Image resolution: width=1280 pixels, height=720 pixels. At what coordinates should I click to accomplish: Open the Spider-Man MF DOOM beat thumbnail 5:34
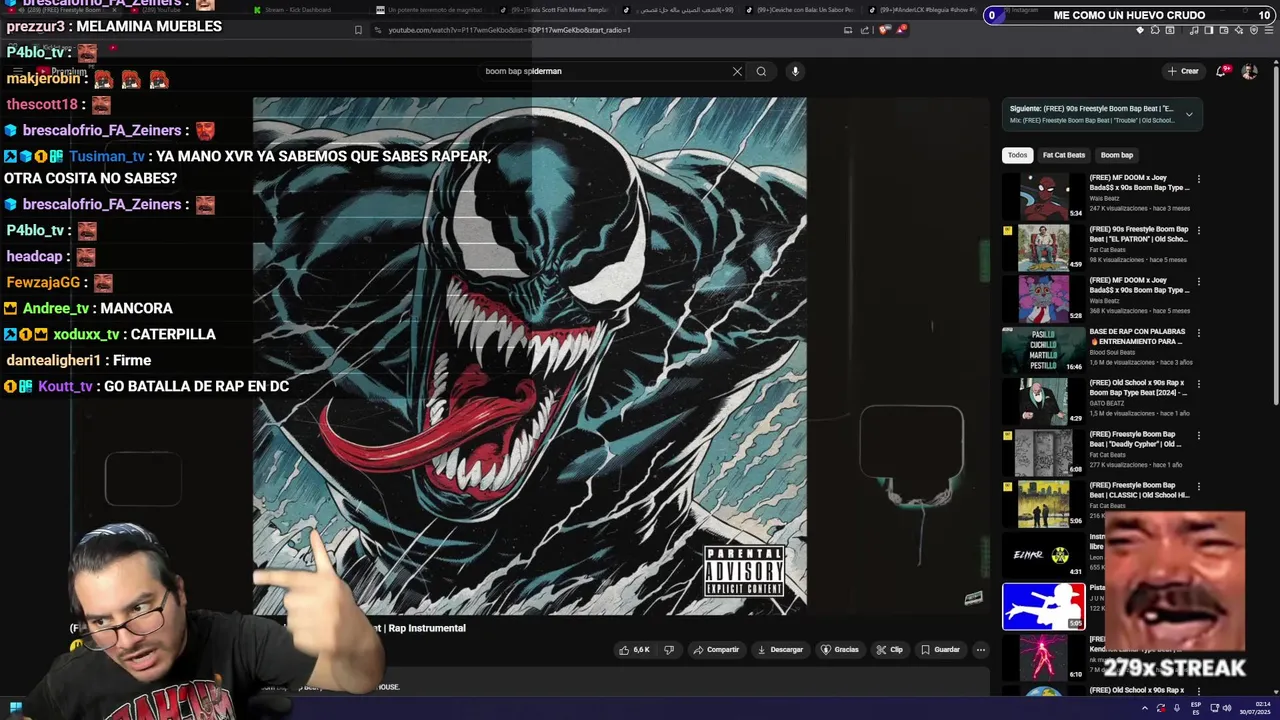pos(1043,196)
